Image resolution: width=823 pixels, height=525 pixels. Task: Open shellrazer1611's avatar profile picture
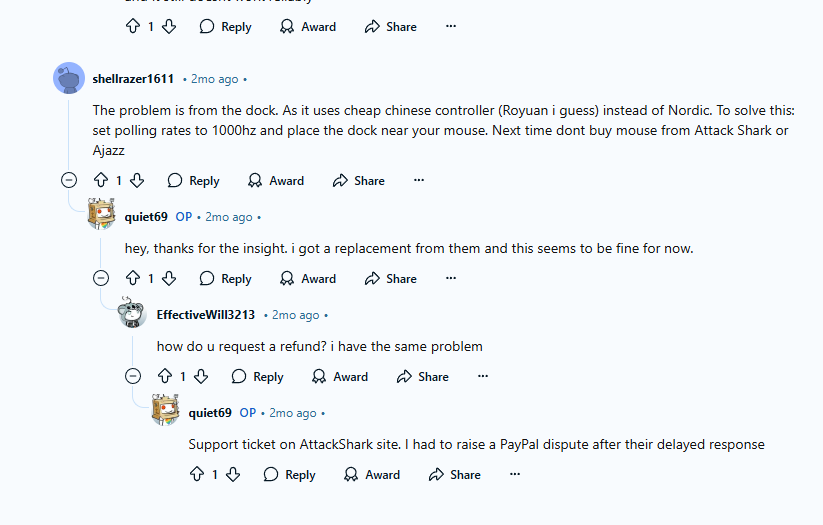point(68,78)
